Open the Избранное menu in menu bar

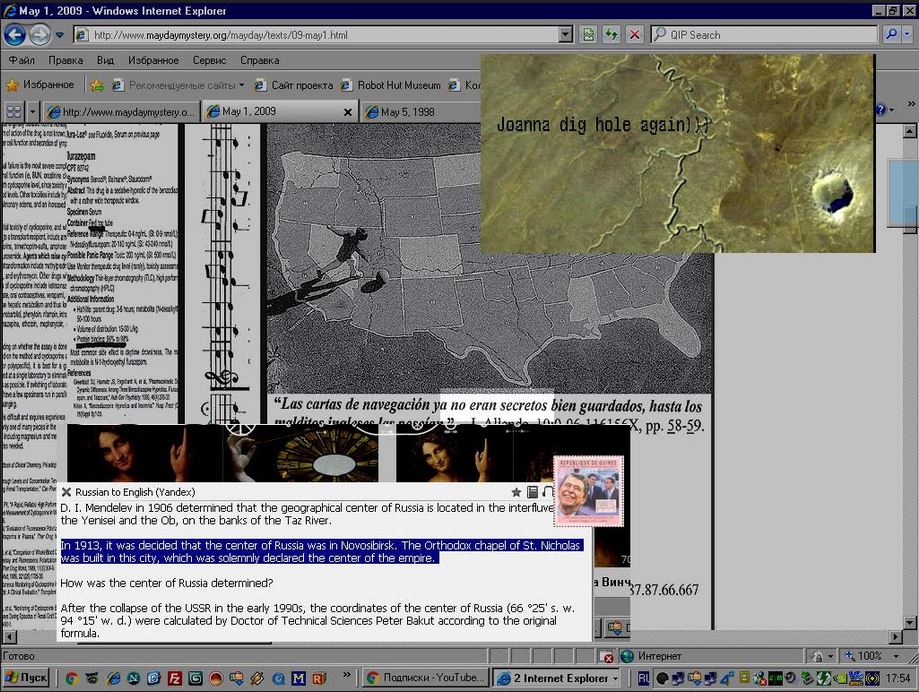pyautogui.click(x=154, y=60)
